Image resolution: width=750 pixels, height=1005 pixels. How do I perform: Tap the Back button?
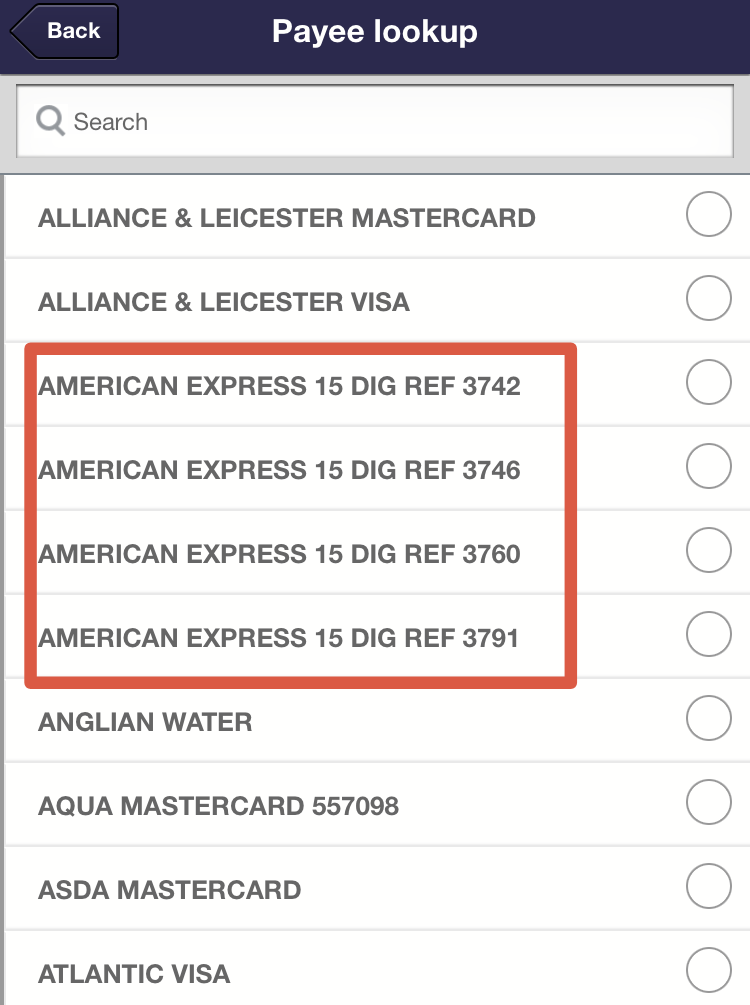pyautogui.click(x=65, y=31)
